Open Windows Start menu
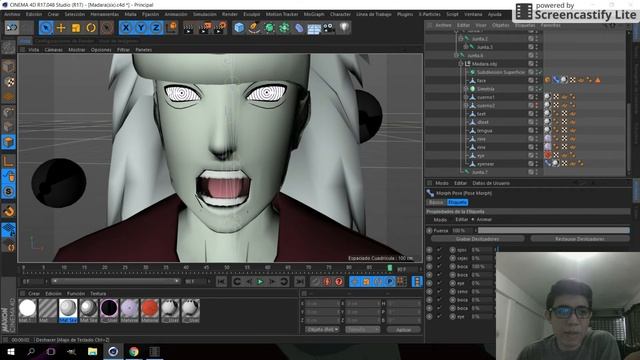Viewport: 640px width, 360px height. 11,351
